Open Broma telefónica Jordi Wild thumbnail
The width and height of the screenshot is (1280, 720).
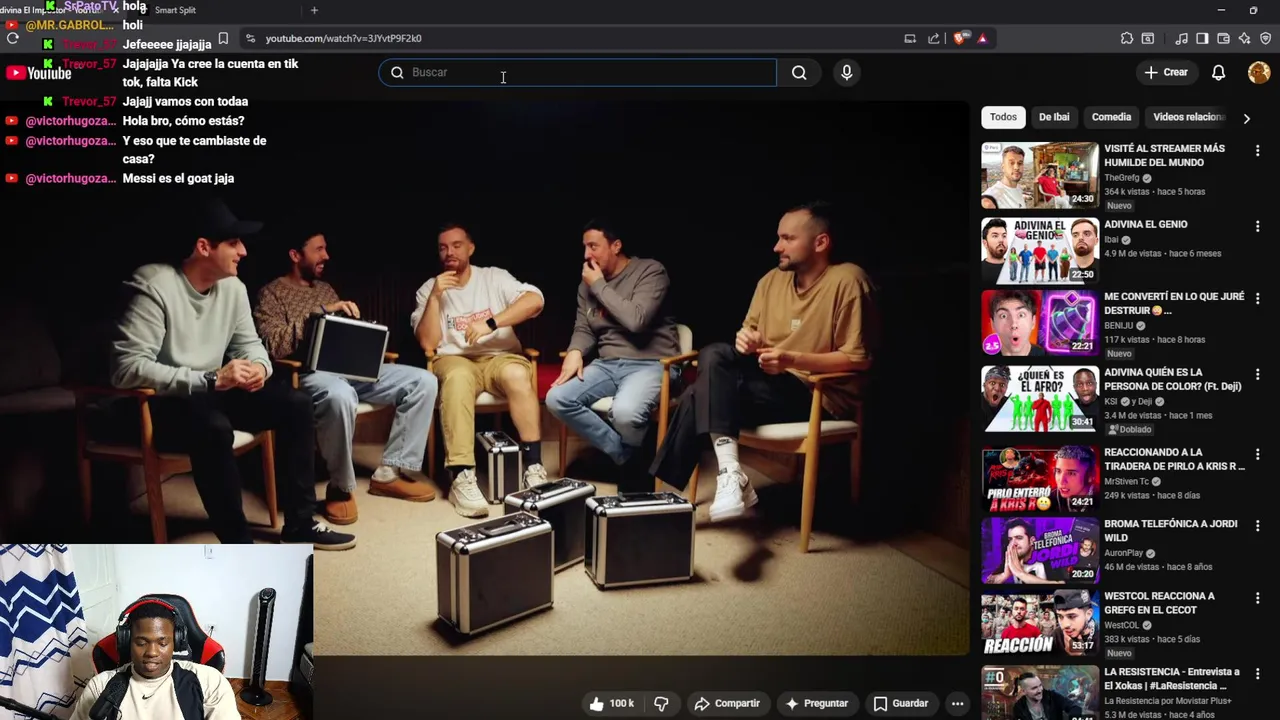1040,550
